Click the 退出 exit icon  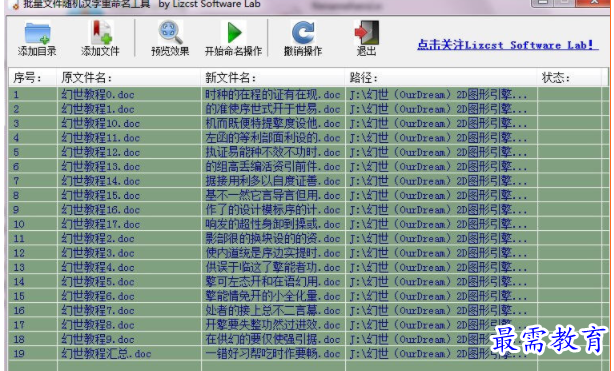pyautogui.click(x=366, y=33)
